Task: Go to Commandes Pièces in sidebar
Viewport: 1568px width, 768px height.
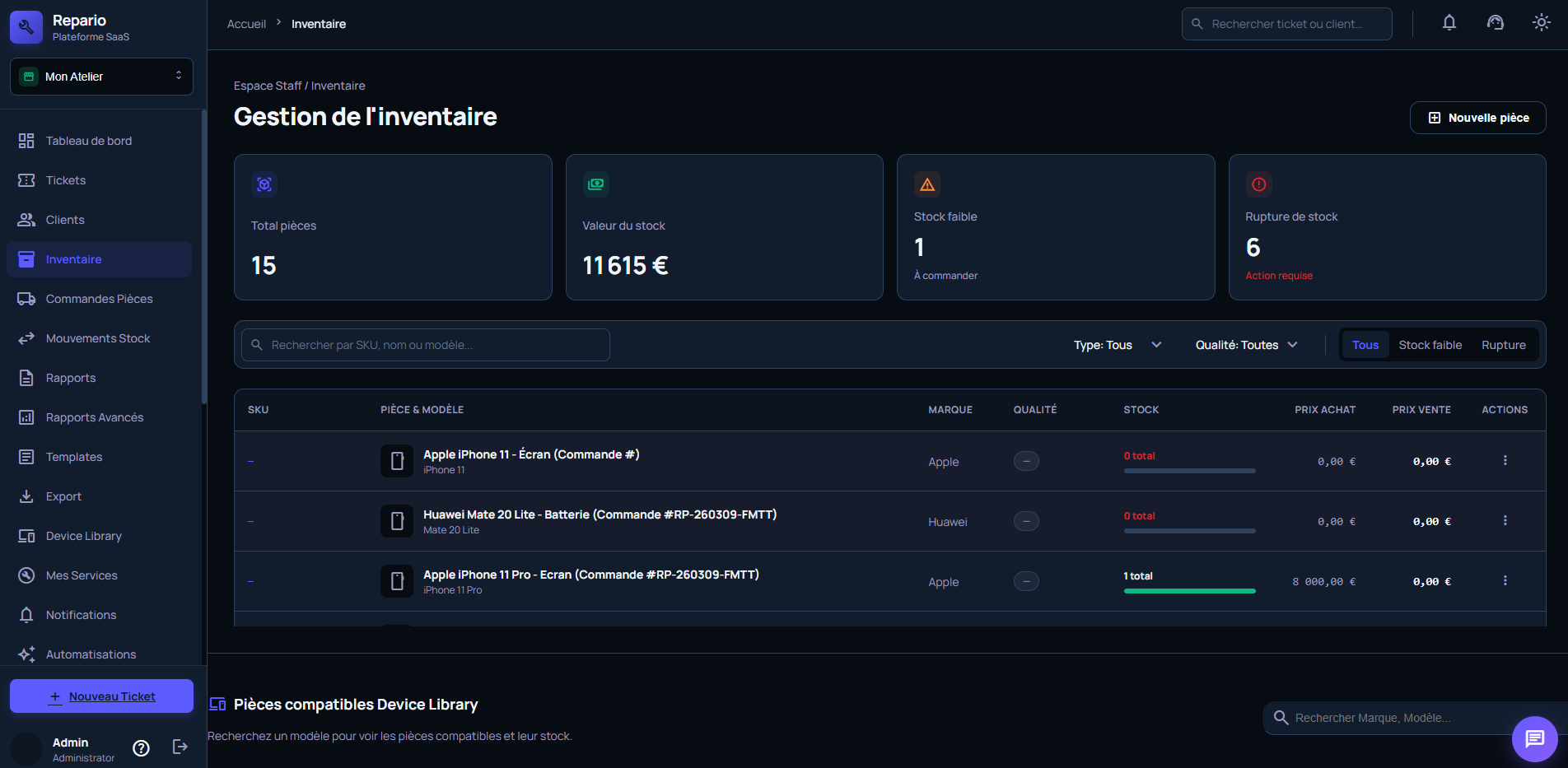Action: pyautogui.click(x=99, y=299)
